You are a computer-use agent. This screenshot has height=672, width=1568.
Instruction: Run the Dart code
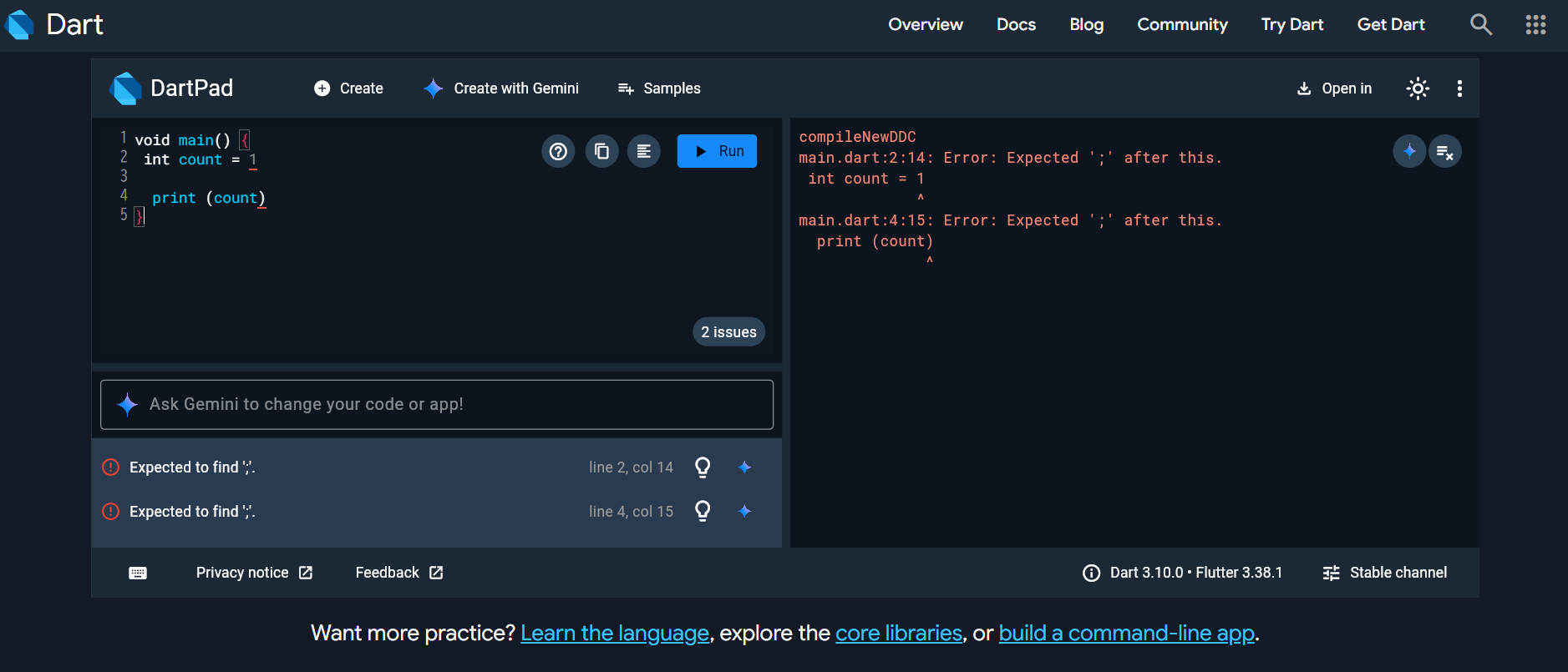(717, 151)
